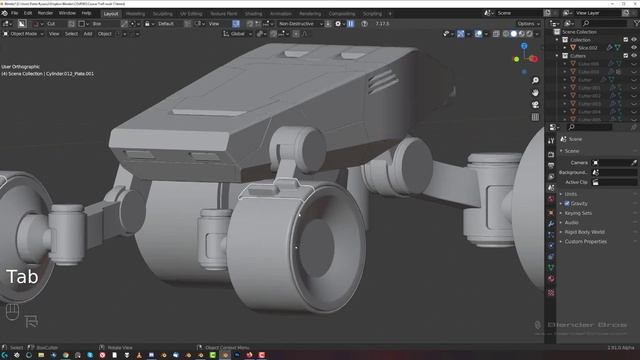Toggle X-ray view icon
The height and width of the screenshot is (360, 640).
(x=496, y=34)
